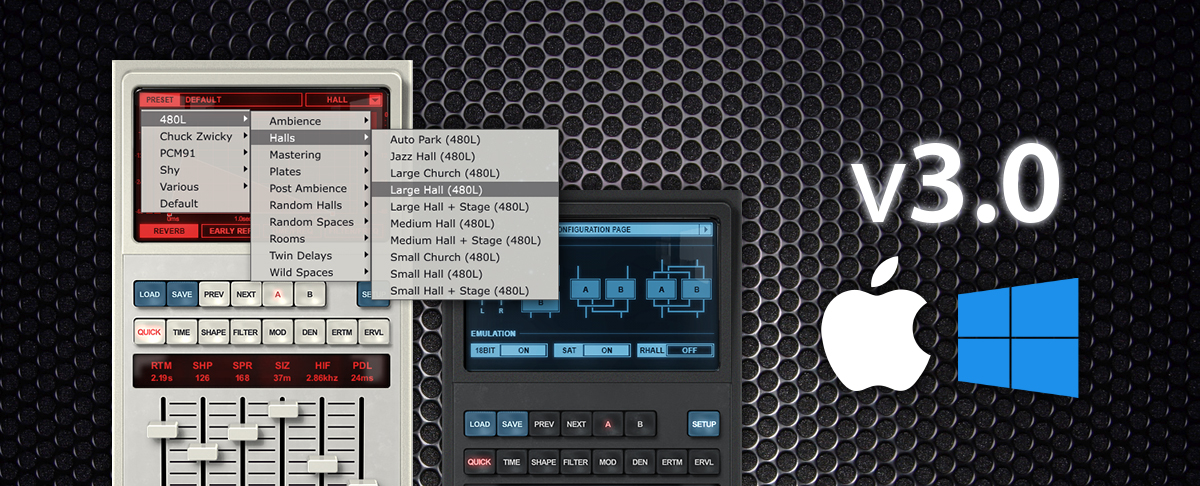
Task: Choose the 480L preset bank
Action: pos(194,119)
